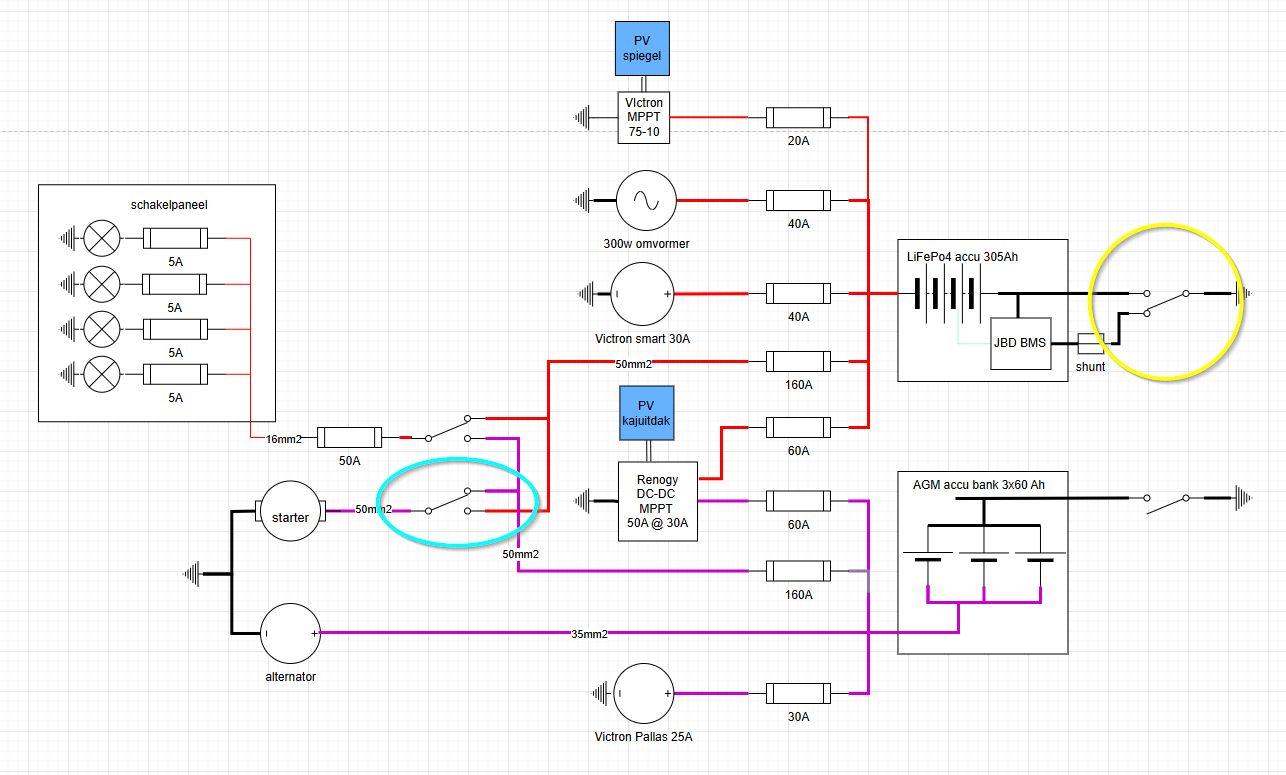Click the '50mm2' label on the red wire

634,364
